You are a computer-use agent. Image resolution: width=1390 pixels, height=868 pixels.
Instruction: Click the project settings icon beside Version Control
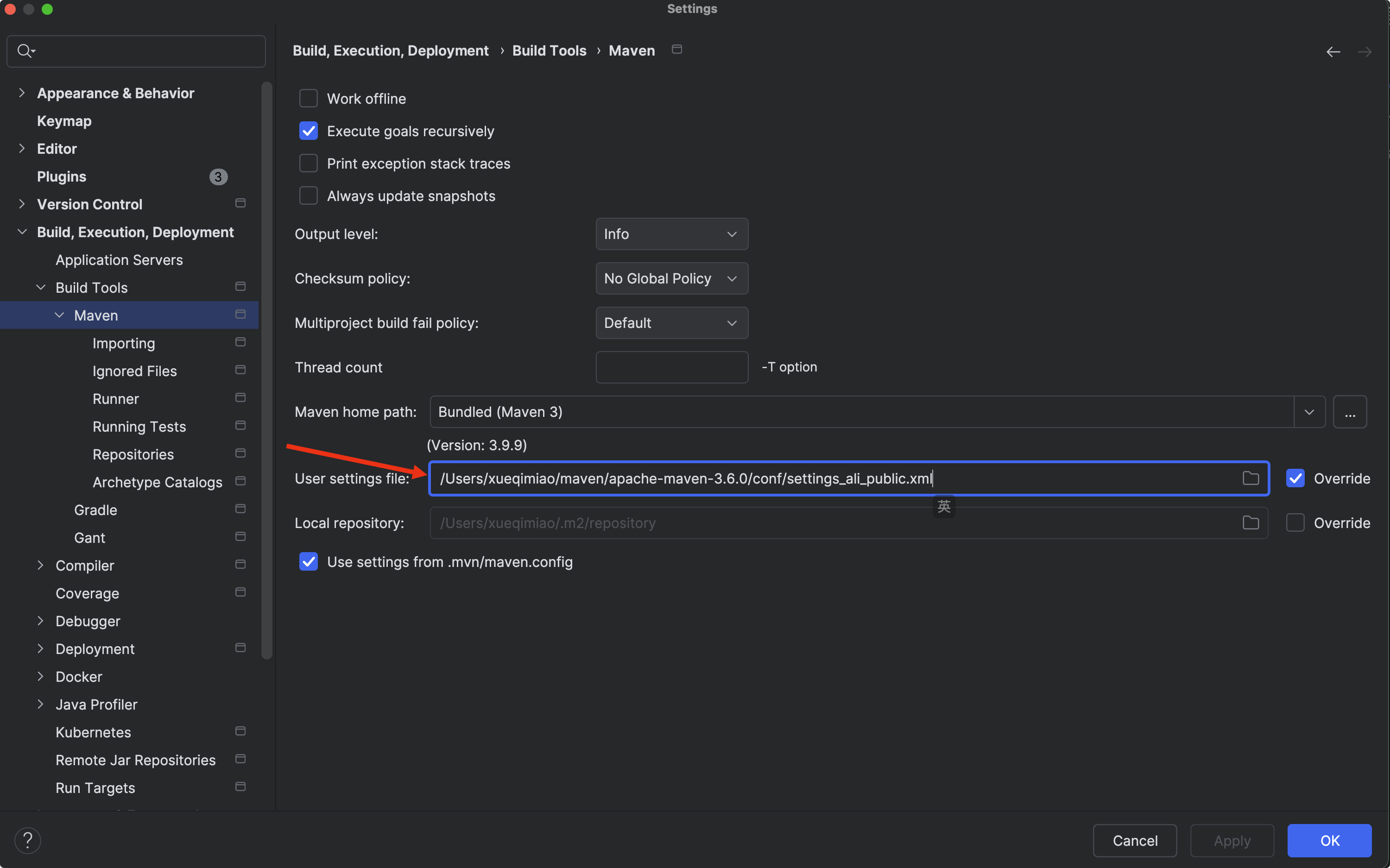pyautogui.click(x=240, y=203)
